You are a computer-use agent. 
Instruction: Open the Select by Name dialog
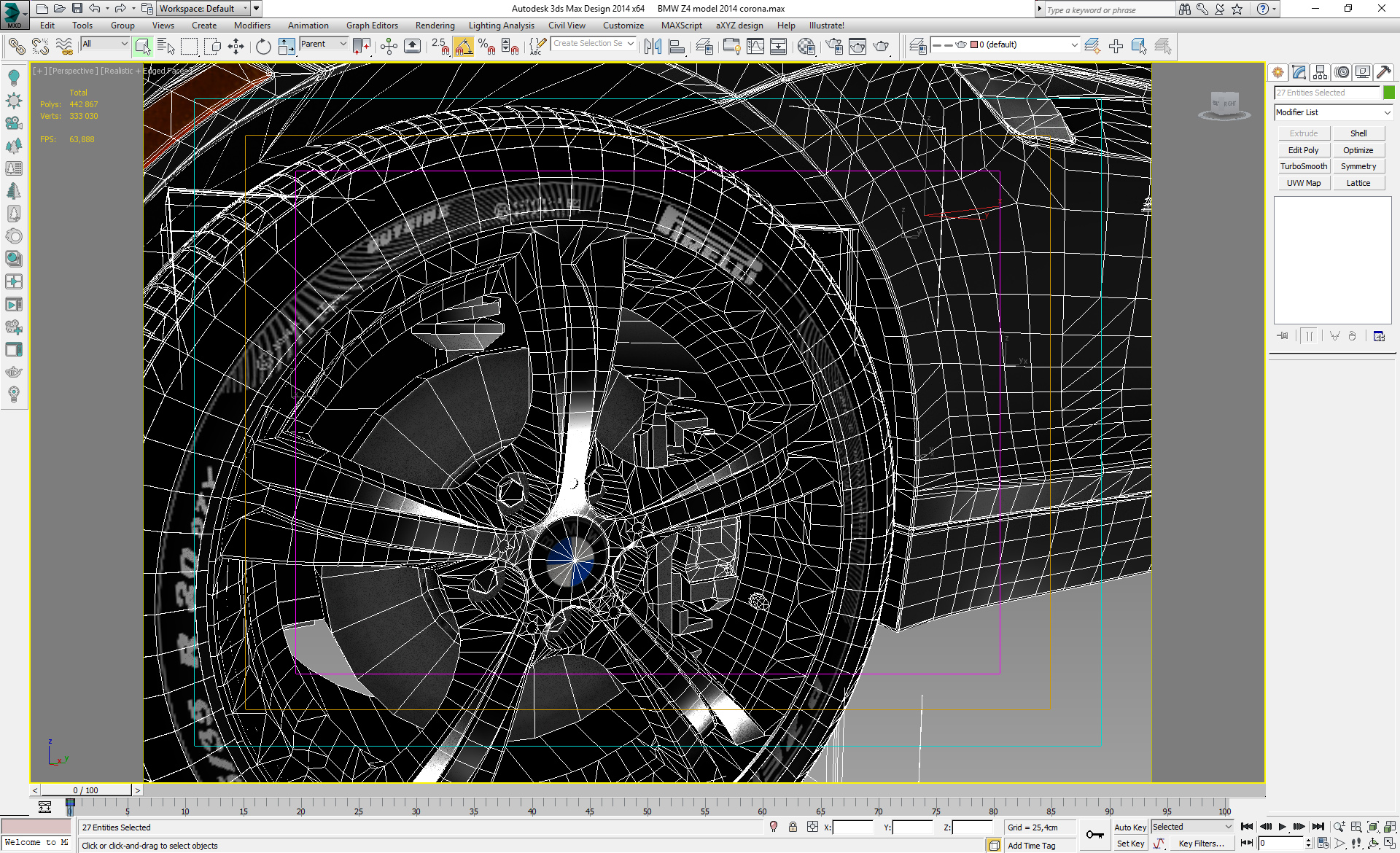[166, 47]
